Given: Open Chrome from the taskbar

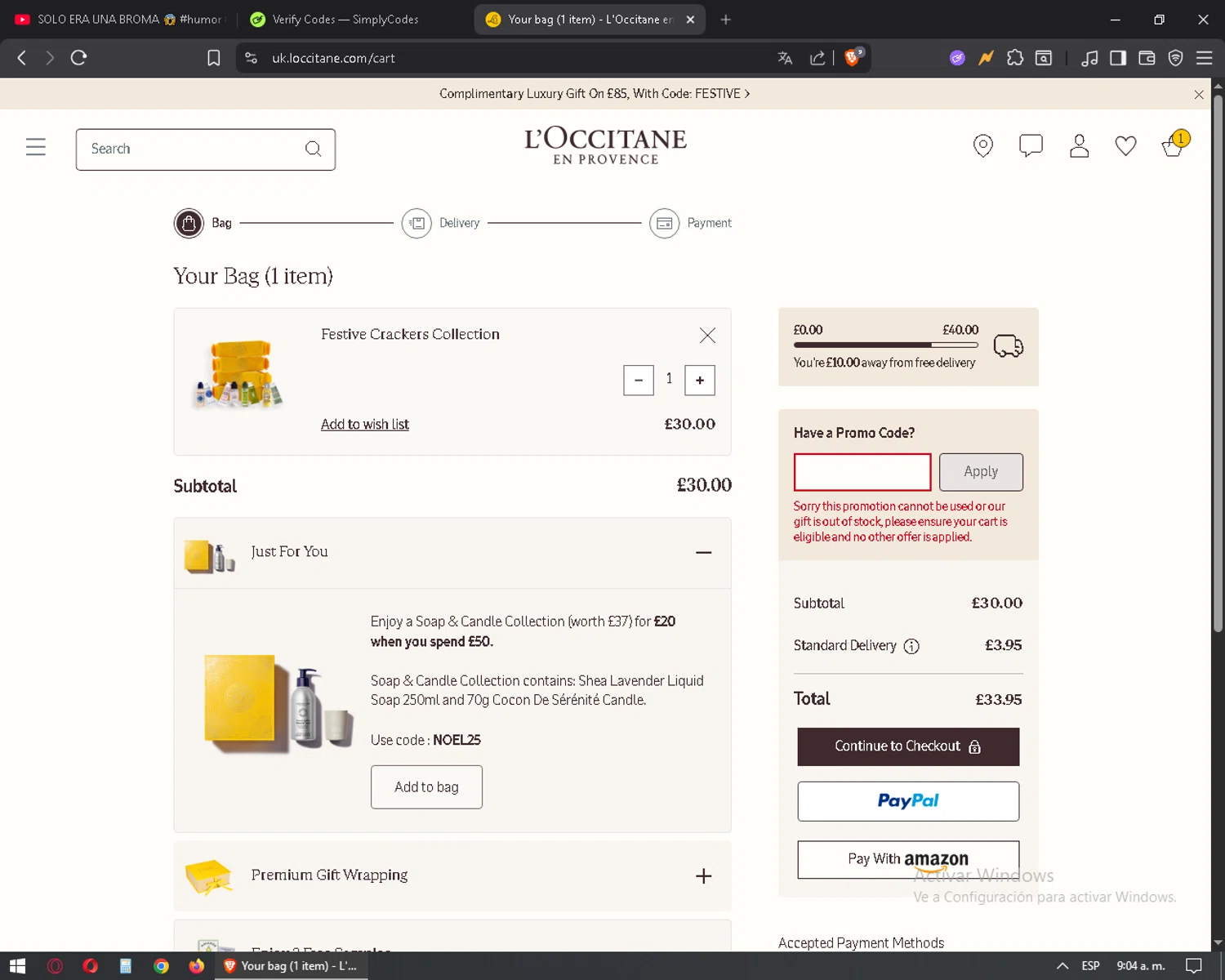Looking at the screenshot, I should tap(161, 966).
